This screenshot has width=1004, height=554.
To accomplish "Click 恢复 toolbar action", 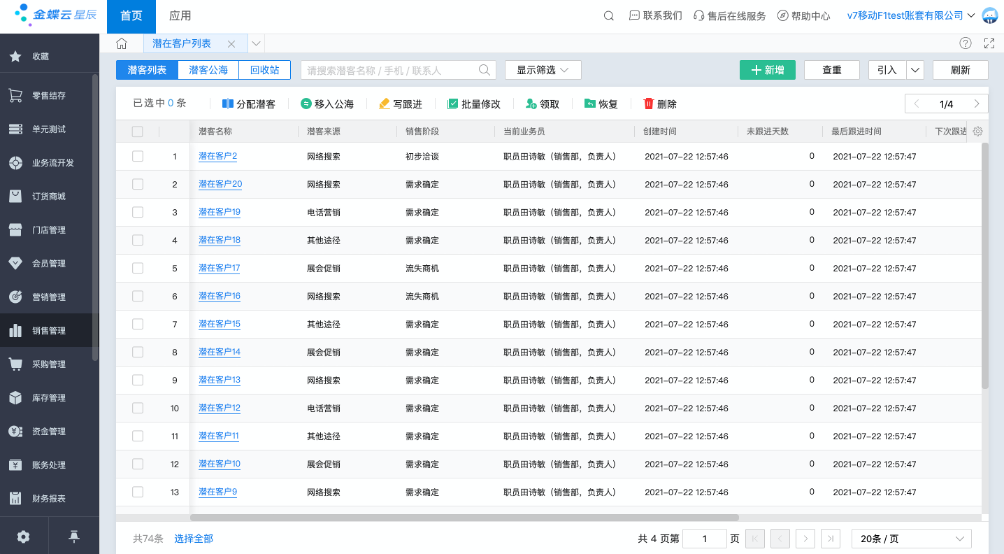I will click(601, 104).
